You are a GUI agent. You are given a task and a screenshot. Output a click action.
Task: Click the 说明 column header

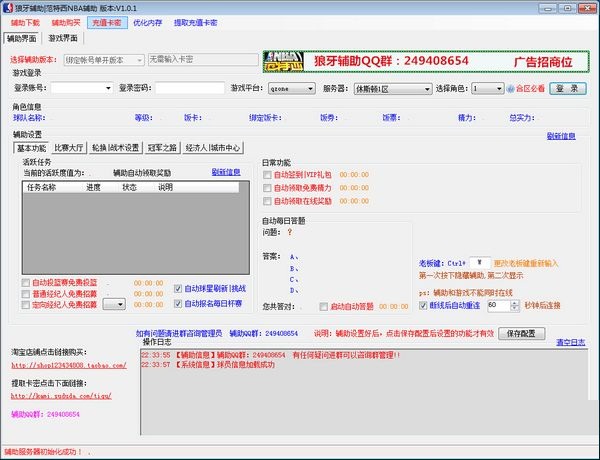[x=165, y=187]
